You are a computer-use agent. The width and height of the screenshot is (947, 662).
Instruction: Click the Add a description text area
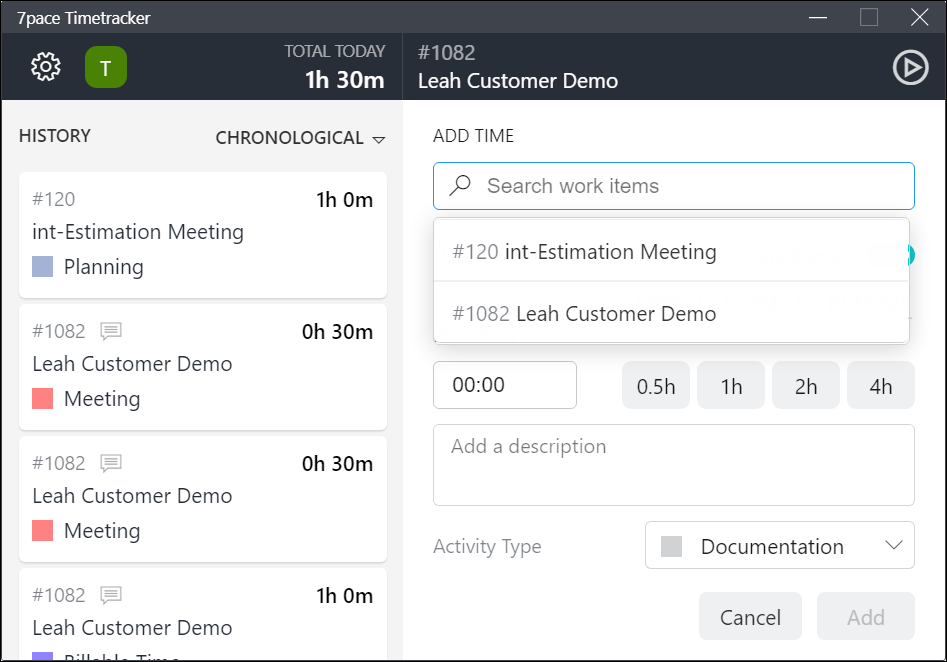[673, 465]
